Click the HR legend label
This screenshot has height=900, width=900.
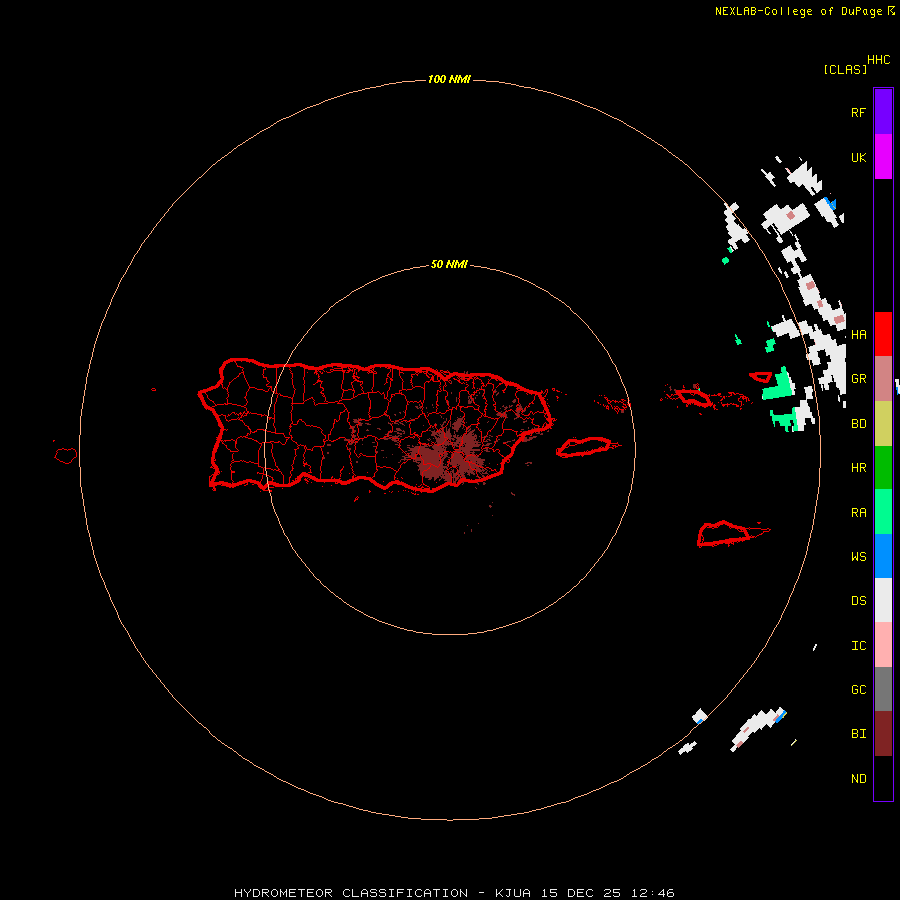pos(858,468)
